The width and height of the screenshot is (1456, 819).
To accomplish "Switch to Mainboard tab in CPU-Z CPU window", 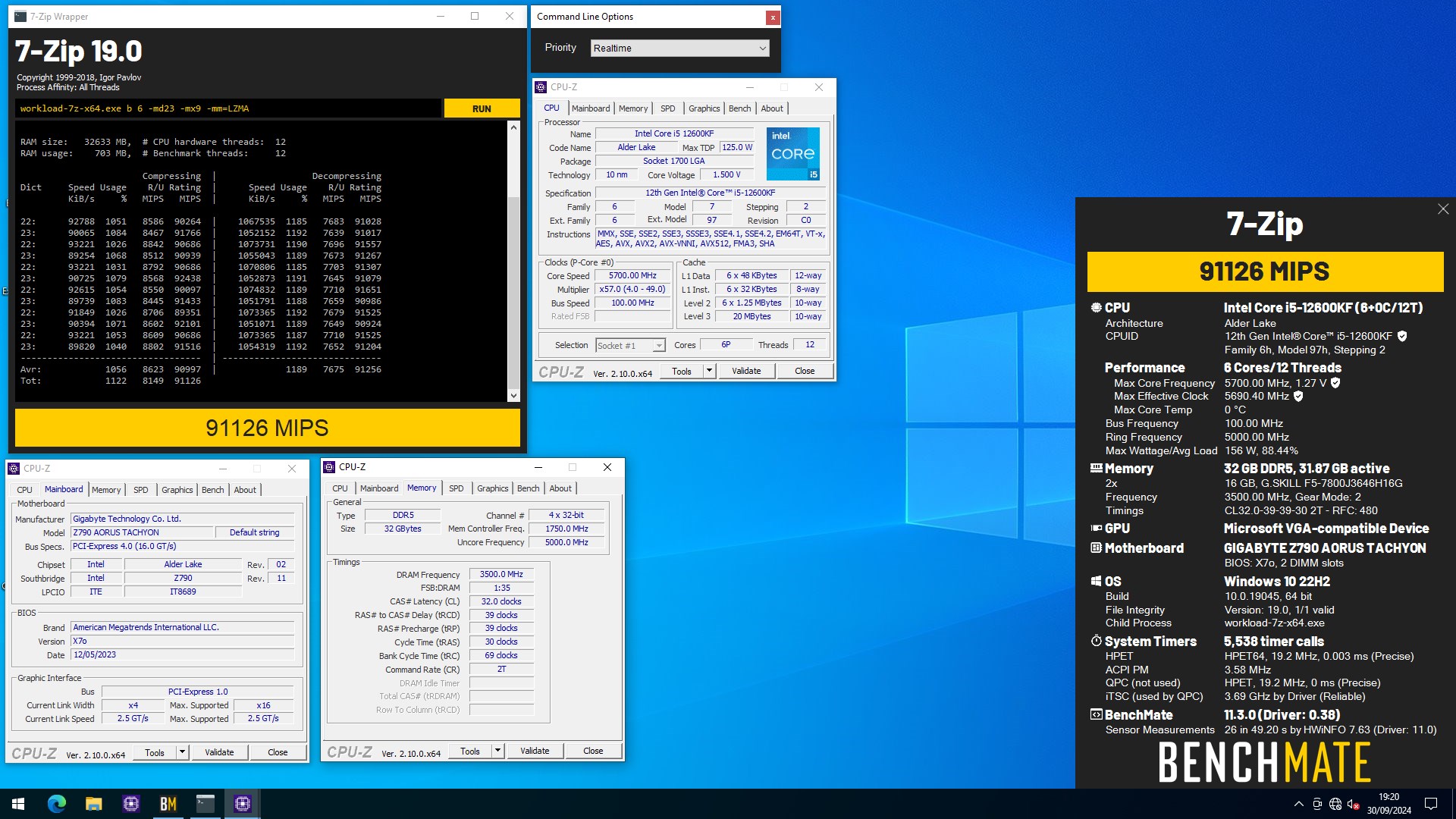I will 591,108.
